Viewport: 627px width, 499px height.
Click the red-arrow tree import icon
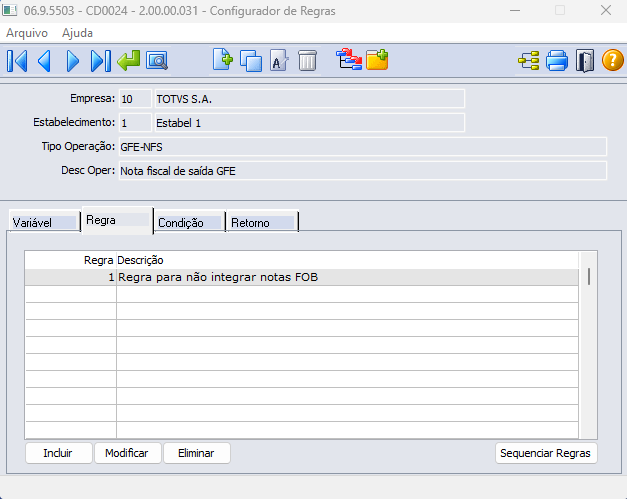[x=349, y=60]
